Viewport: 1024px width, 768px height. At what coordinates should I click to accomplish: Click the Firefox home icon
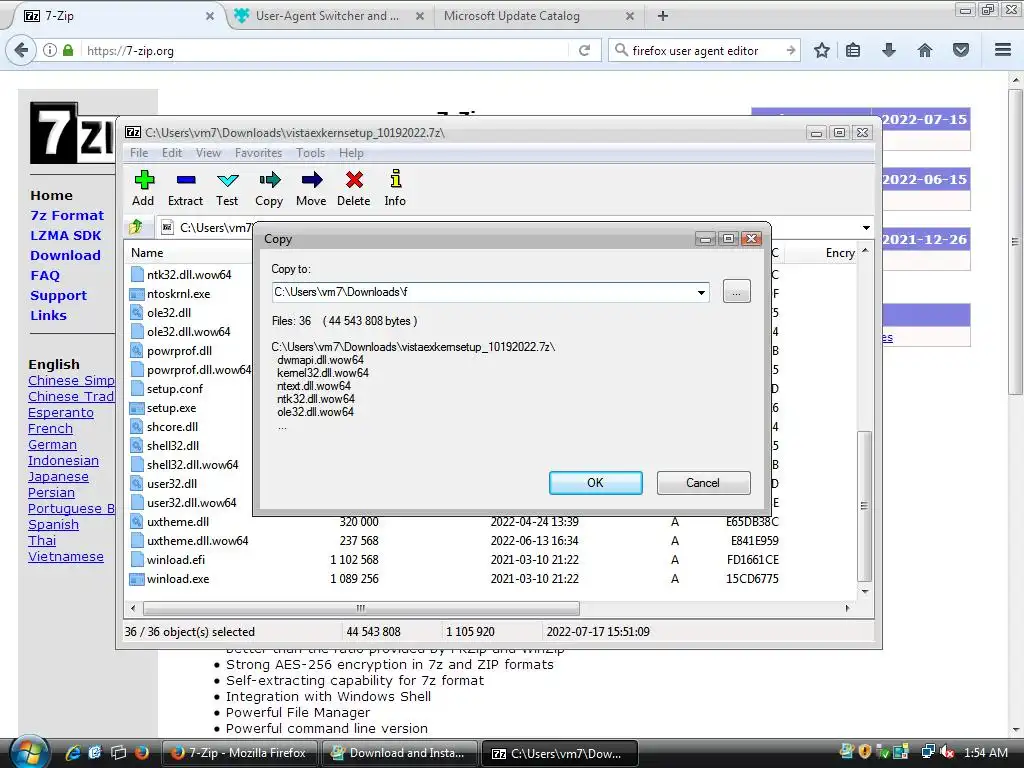pyautogui.click(x=925, y=50)
